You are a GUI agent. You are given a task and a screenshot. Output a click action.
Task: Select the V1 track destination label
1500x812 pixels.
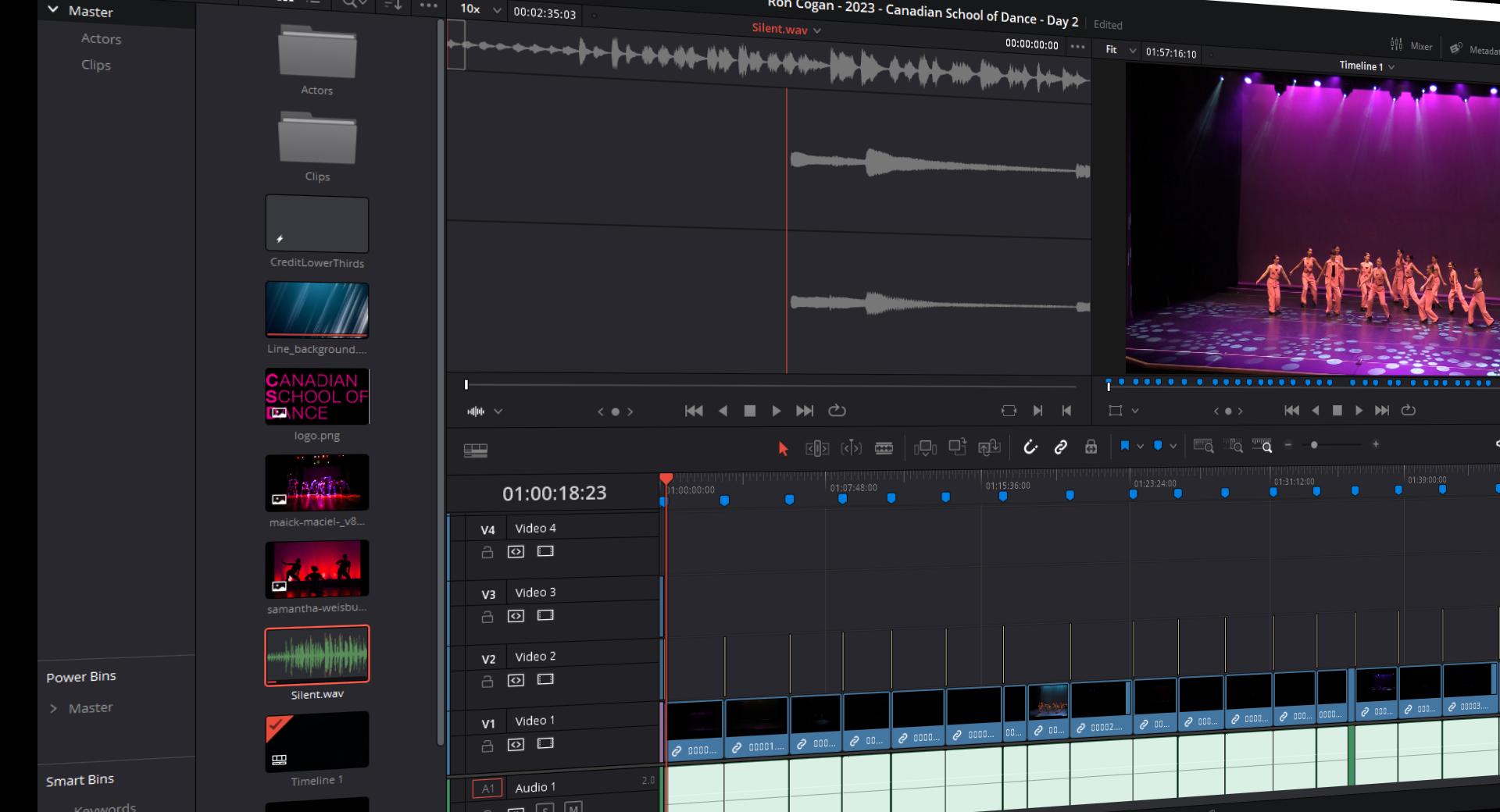(487, 723)
